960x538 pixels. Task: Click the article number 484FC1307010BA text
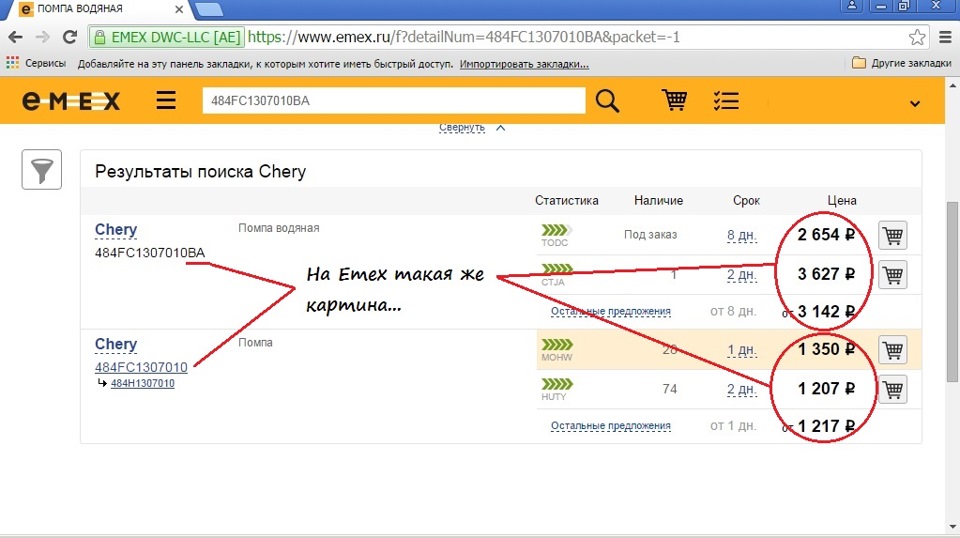(x=150, y=253)
